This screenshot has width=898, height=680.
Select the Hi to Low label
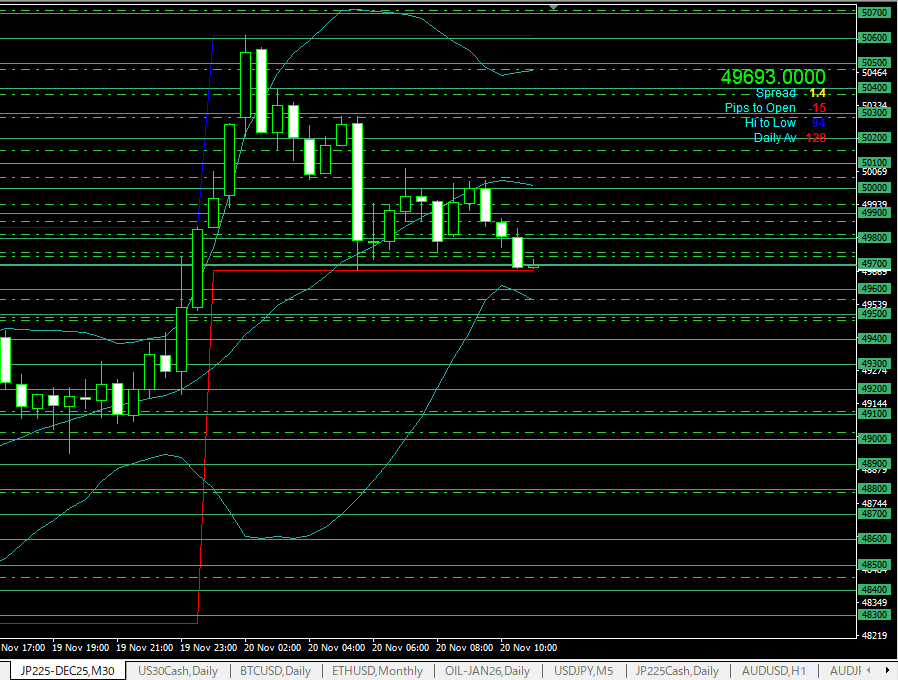(770, 123)
